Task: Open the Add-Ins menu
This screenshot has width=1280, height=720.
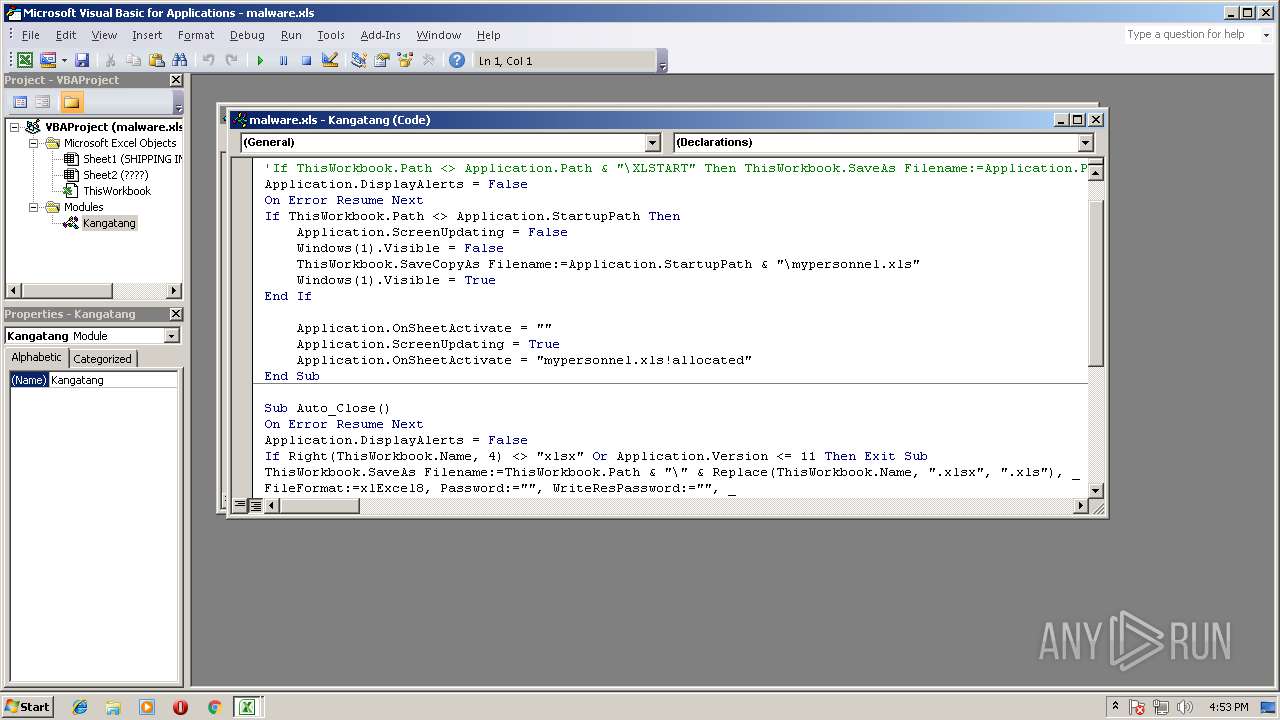Action: click(x=381, y=35)
